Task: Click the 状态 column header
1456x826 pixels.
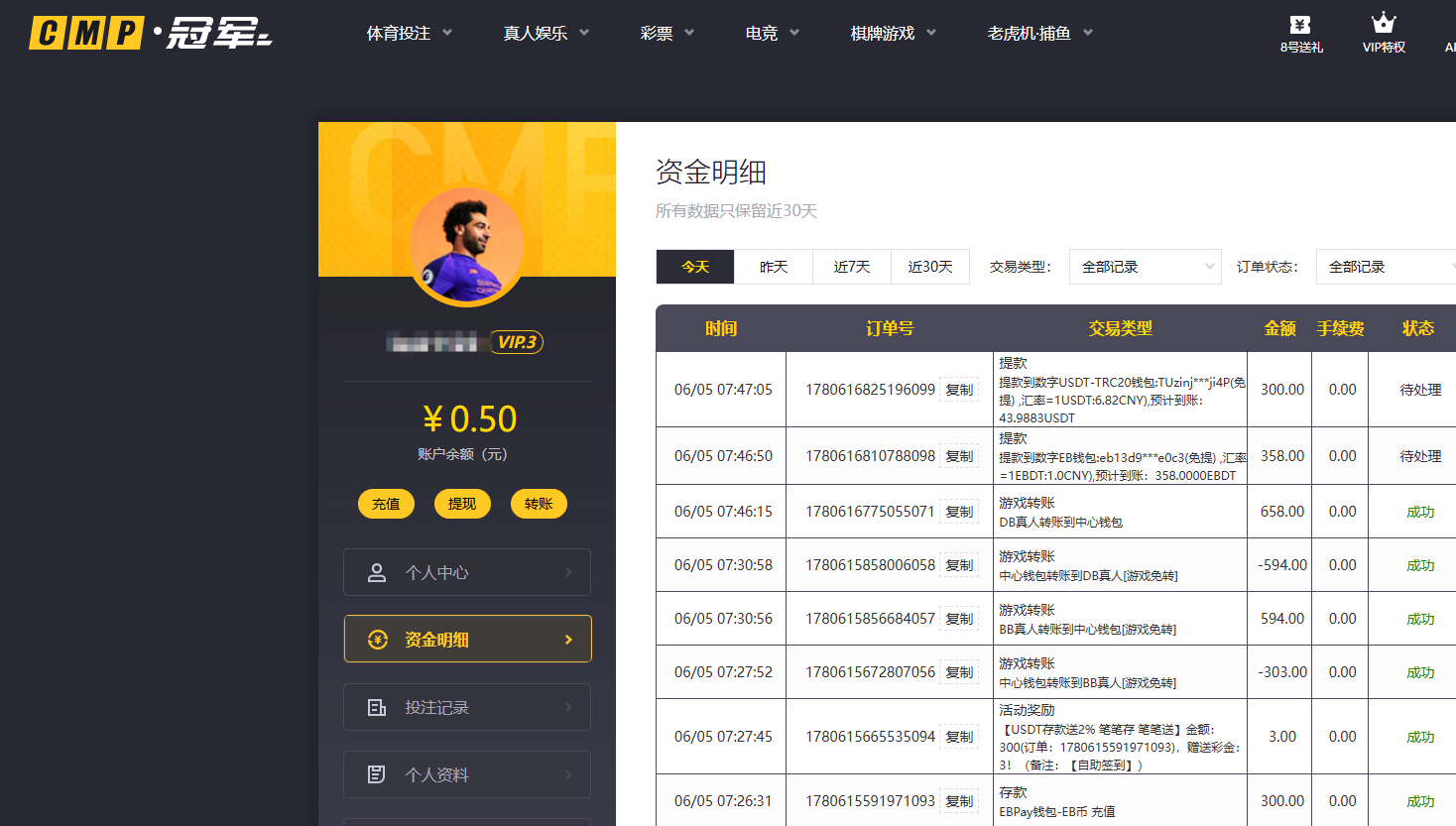Action: tap(1418, 328)
